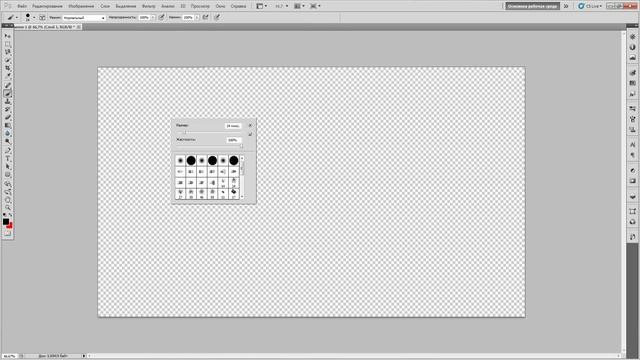Click the Основная рабочая среда workspace button
This screenshot has width=640, height=360.
point(532,6)
